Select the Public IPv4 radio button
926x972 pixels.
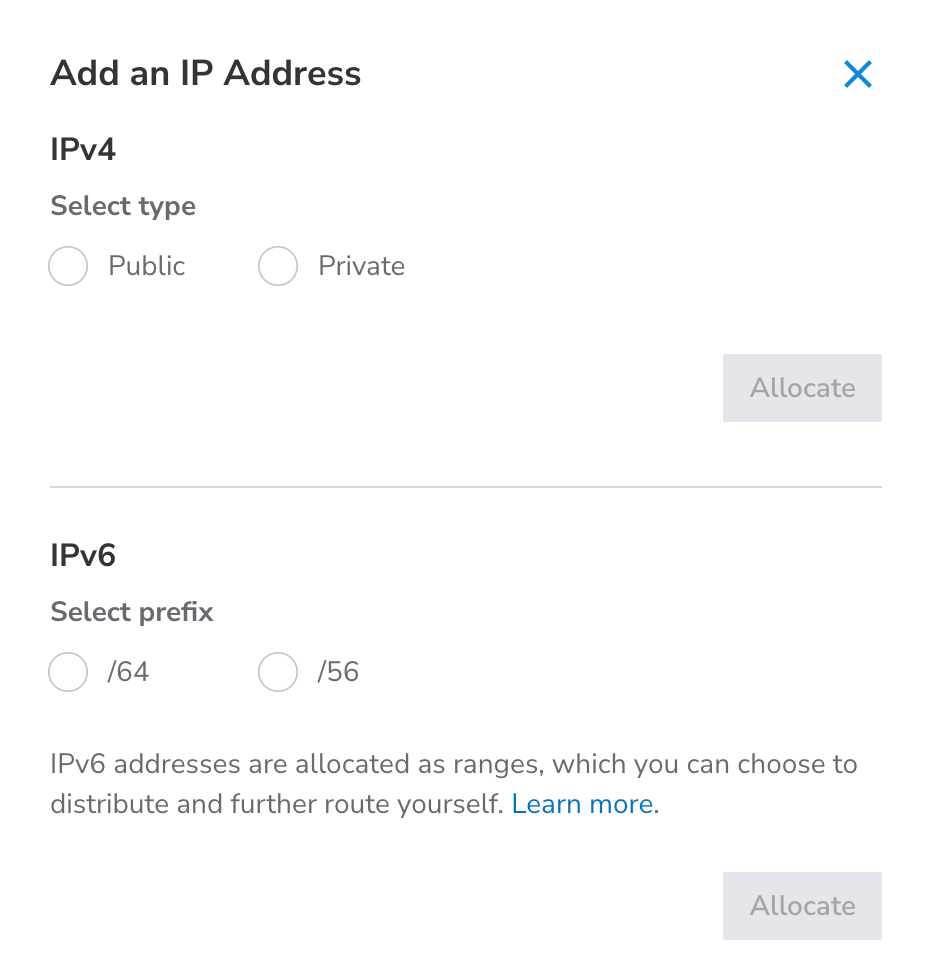coord(68,267)
